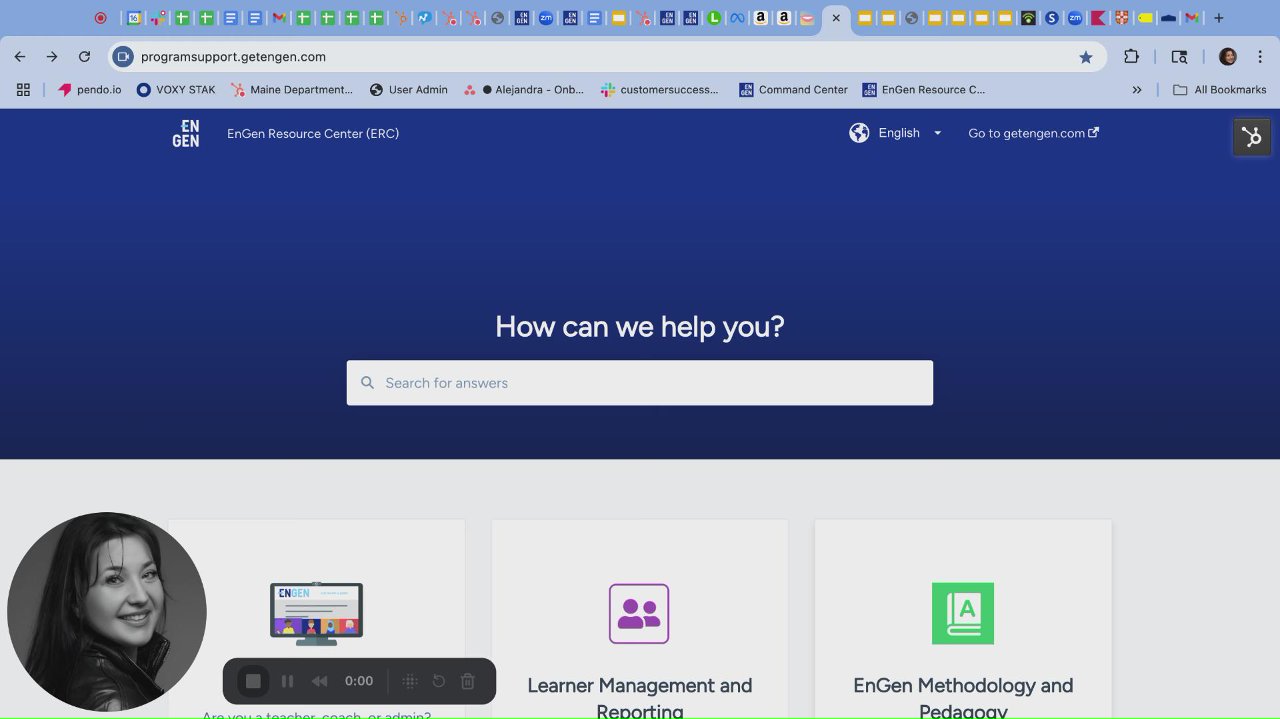Image resolution: width=1280 pixels, height=719 pixels.
Task: Click the globe language icon
Action: 859,133
